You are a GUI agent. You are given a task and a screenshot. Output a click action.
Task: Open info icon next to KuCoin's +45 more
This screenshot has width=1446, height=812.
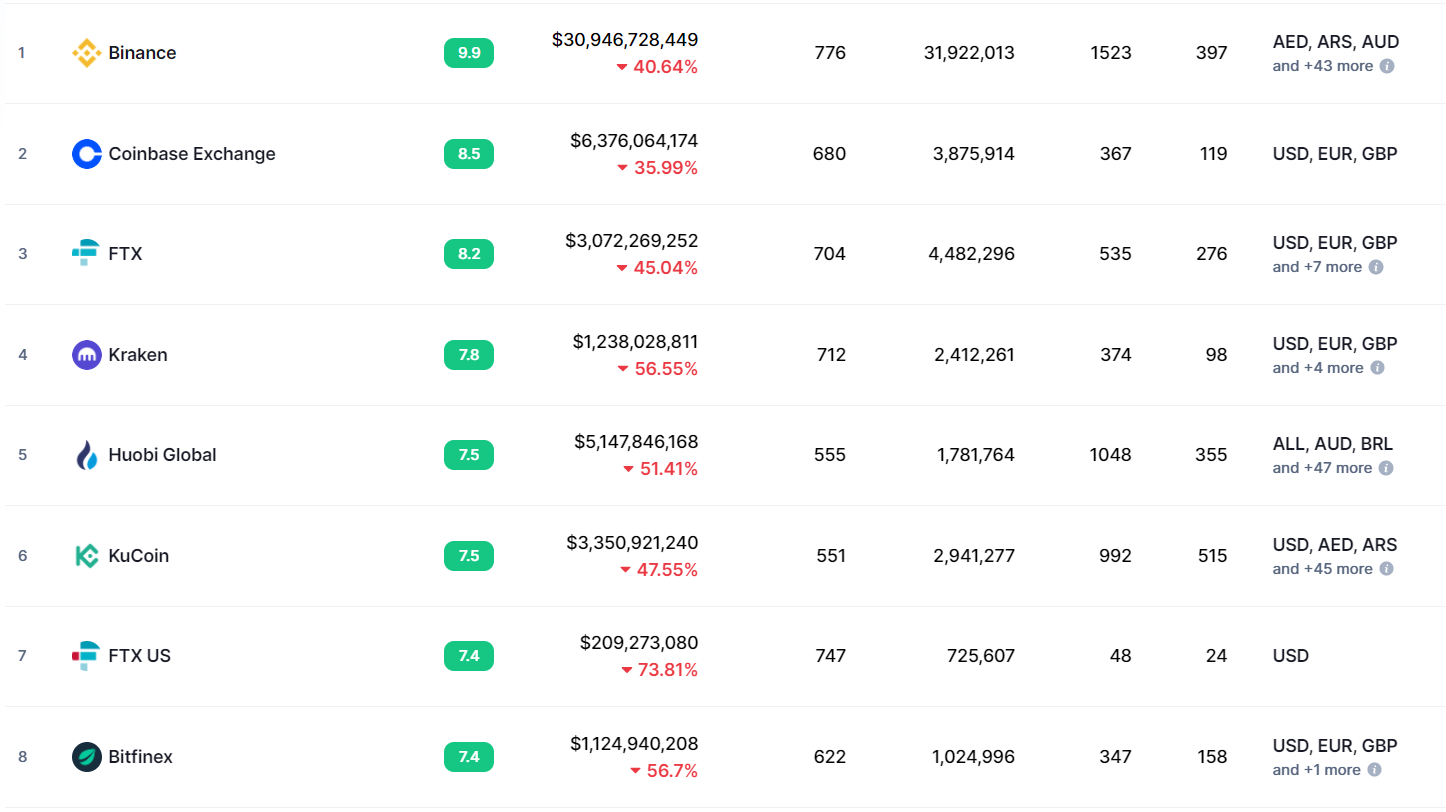pos(1386,569)
